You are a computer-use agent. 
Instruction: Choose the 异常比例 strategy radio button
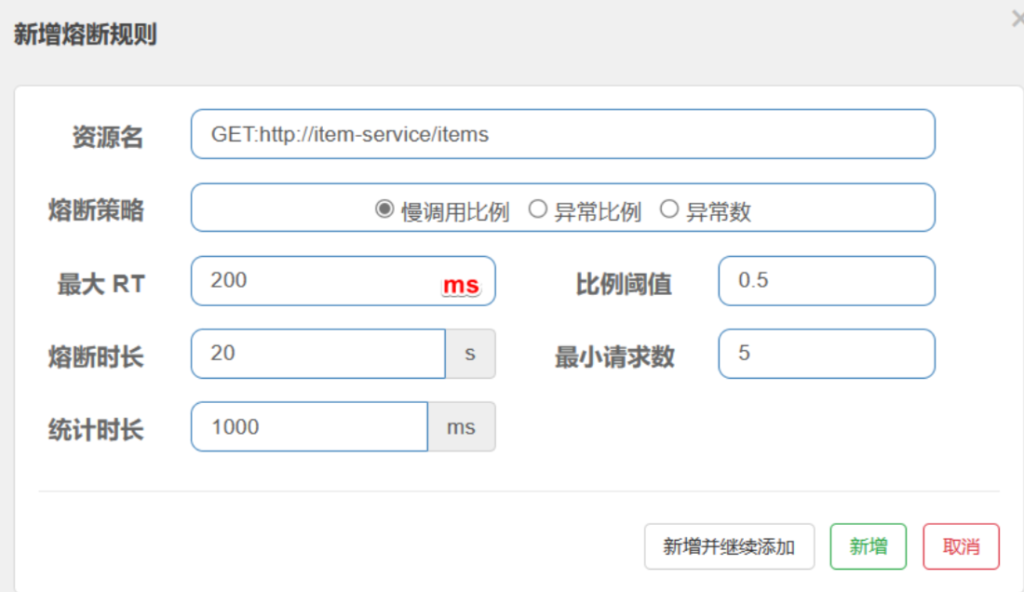[x=537, y=210]
